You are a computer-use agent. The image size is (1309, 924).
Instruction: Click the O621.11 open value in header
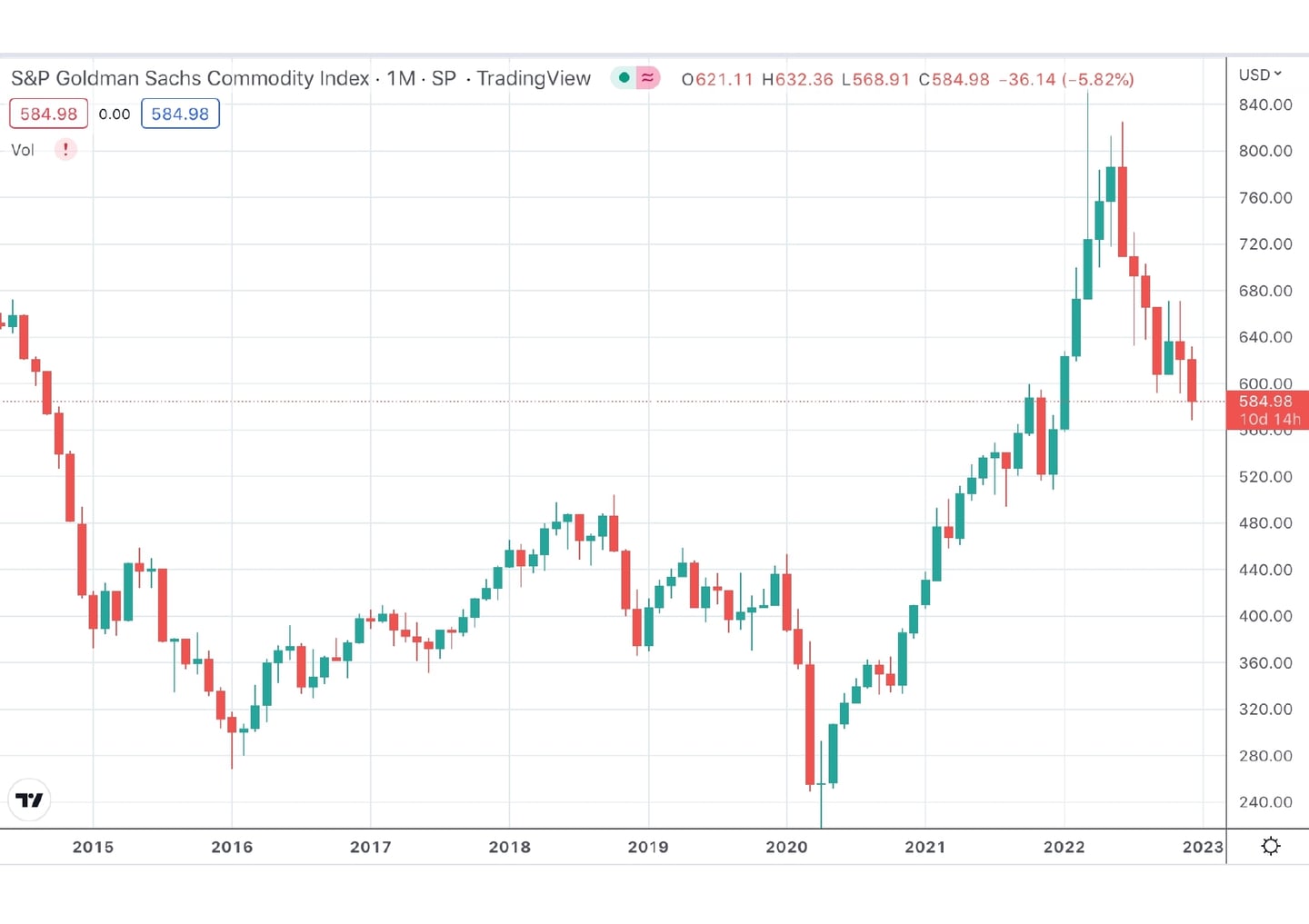click(x=717, y=79)
